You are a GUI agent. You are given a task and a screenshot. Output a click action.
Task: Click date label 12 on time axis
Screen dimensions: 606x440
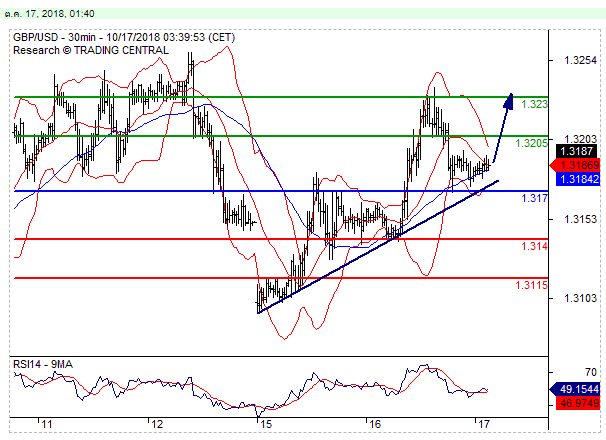click(x=157, y=424)
